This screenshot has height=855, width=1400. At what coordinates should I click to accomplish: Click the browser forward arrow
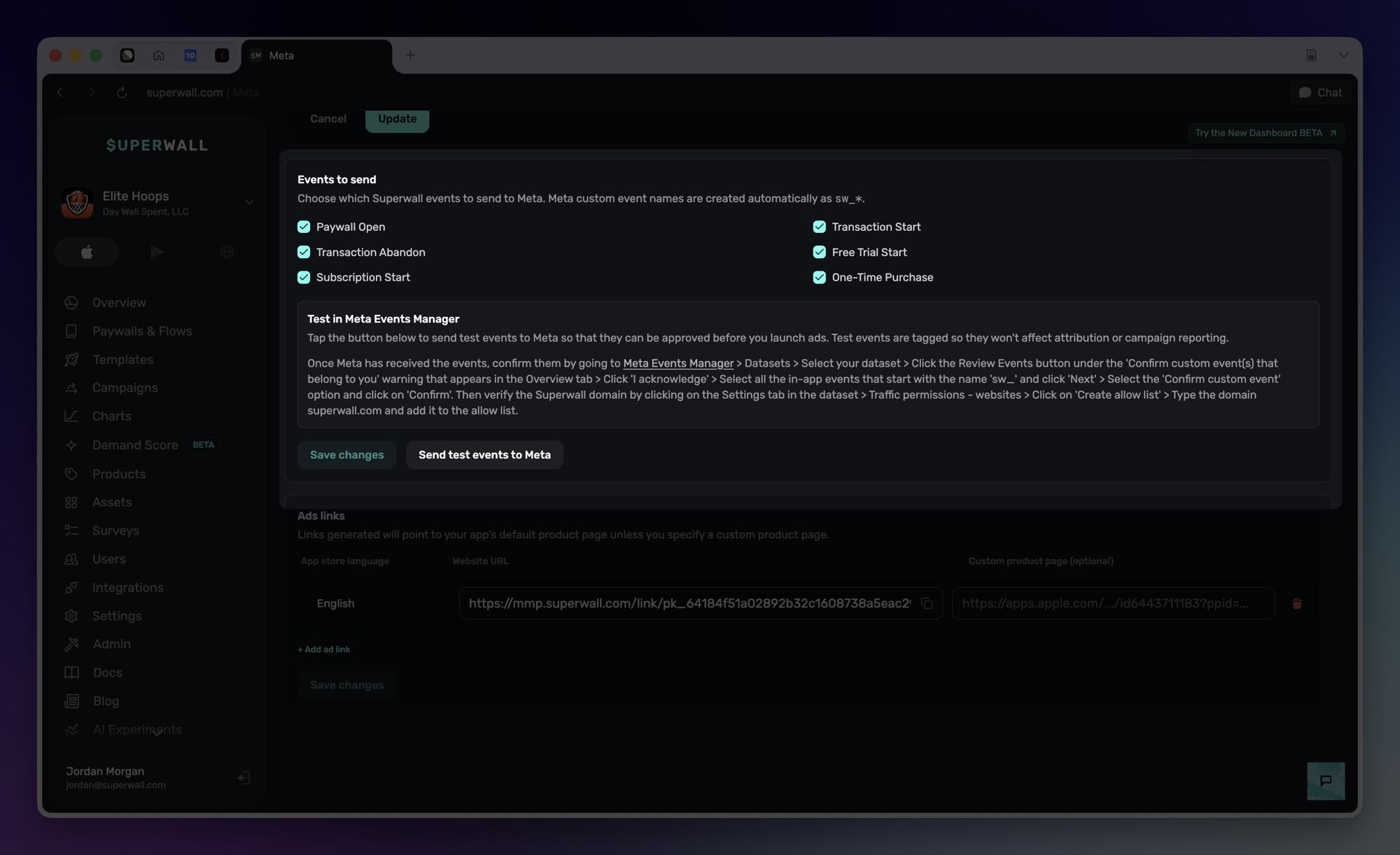click(x=92, y=92)
